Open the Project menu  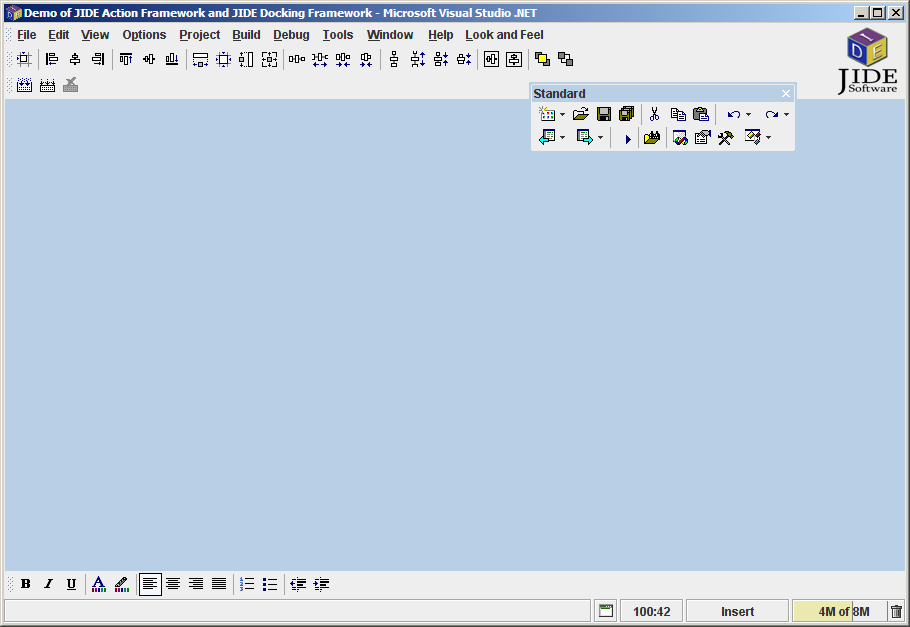[200, 35]
